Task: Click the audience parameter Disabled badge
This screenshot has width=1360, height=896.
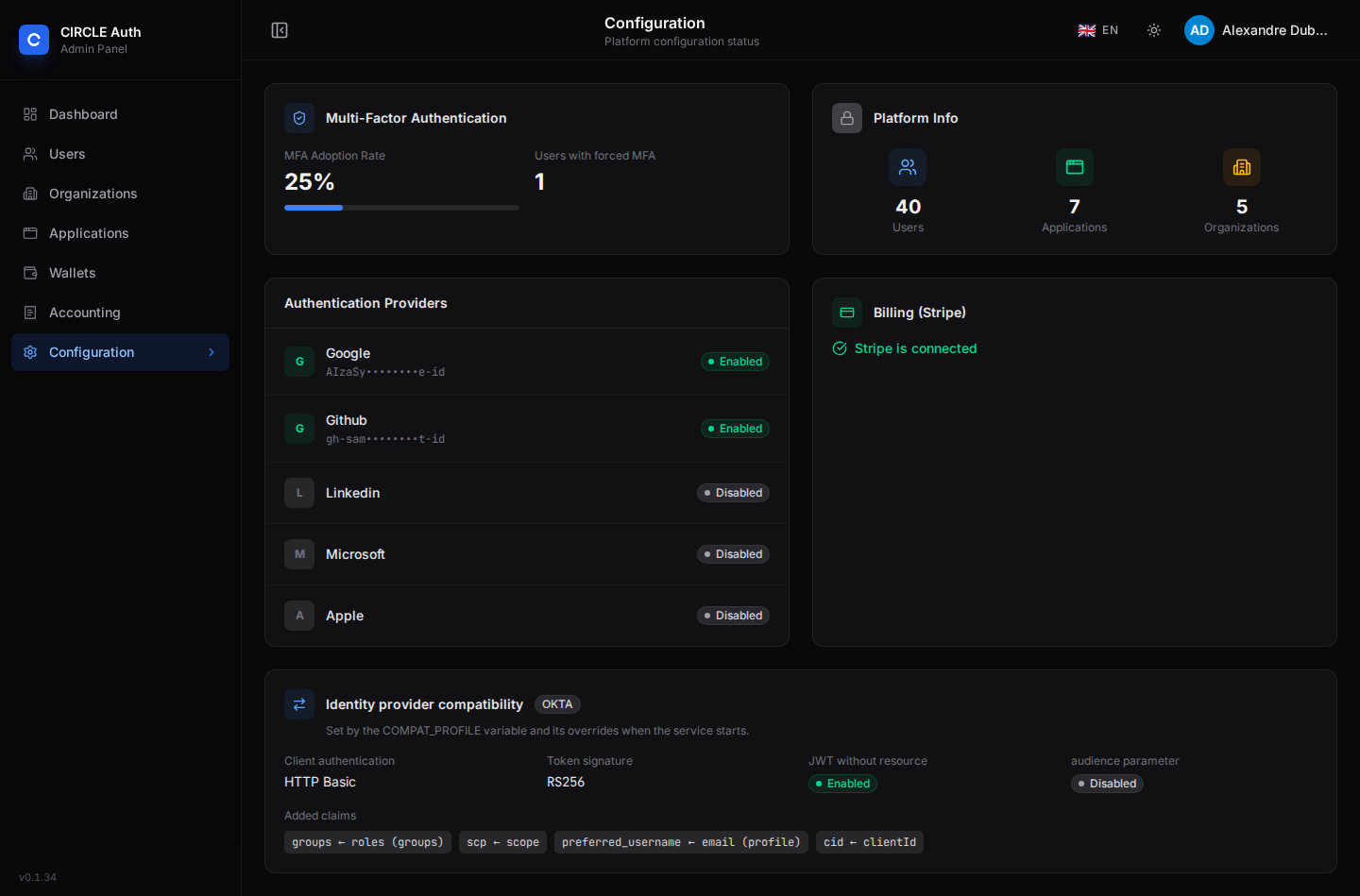Action: 1107,784
